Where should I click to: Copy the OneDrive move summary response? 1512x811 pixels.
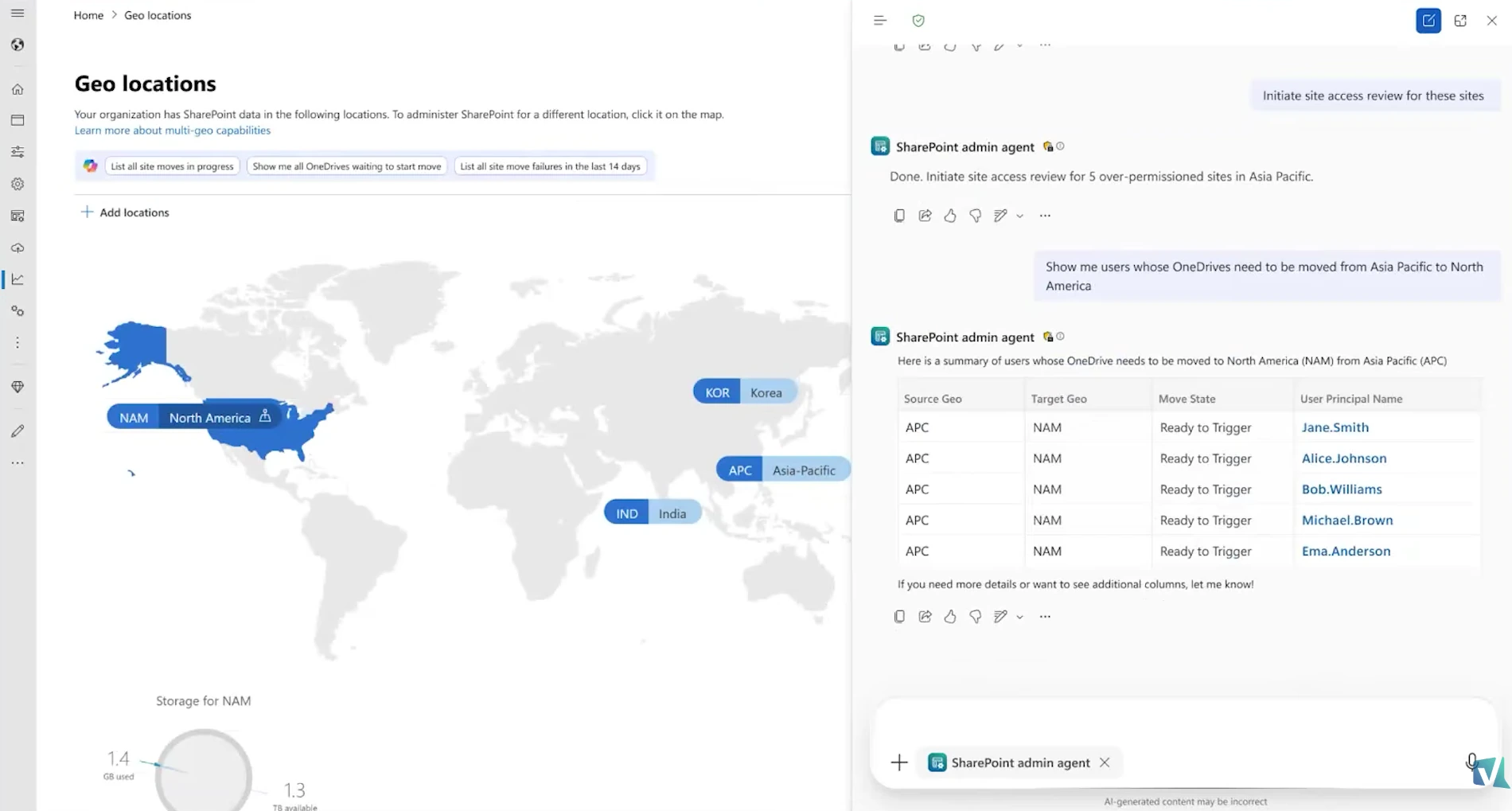pos(899,617)
